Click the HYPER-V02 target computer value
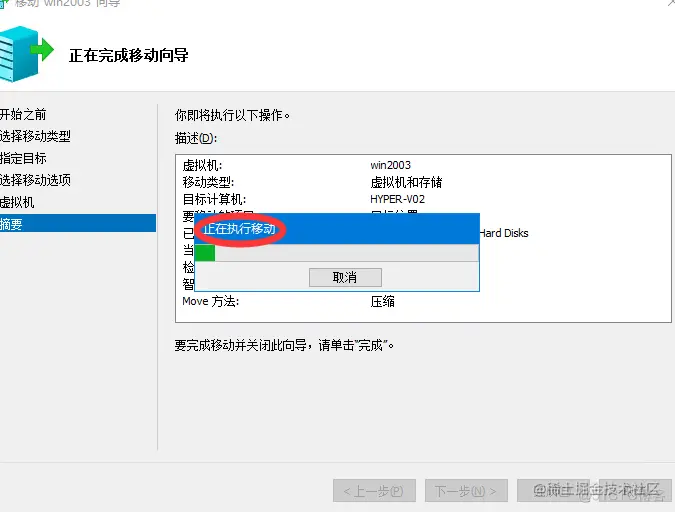The width and height of the screenshot is (675, 512). pos(397,199)
